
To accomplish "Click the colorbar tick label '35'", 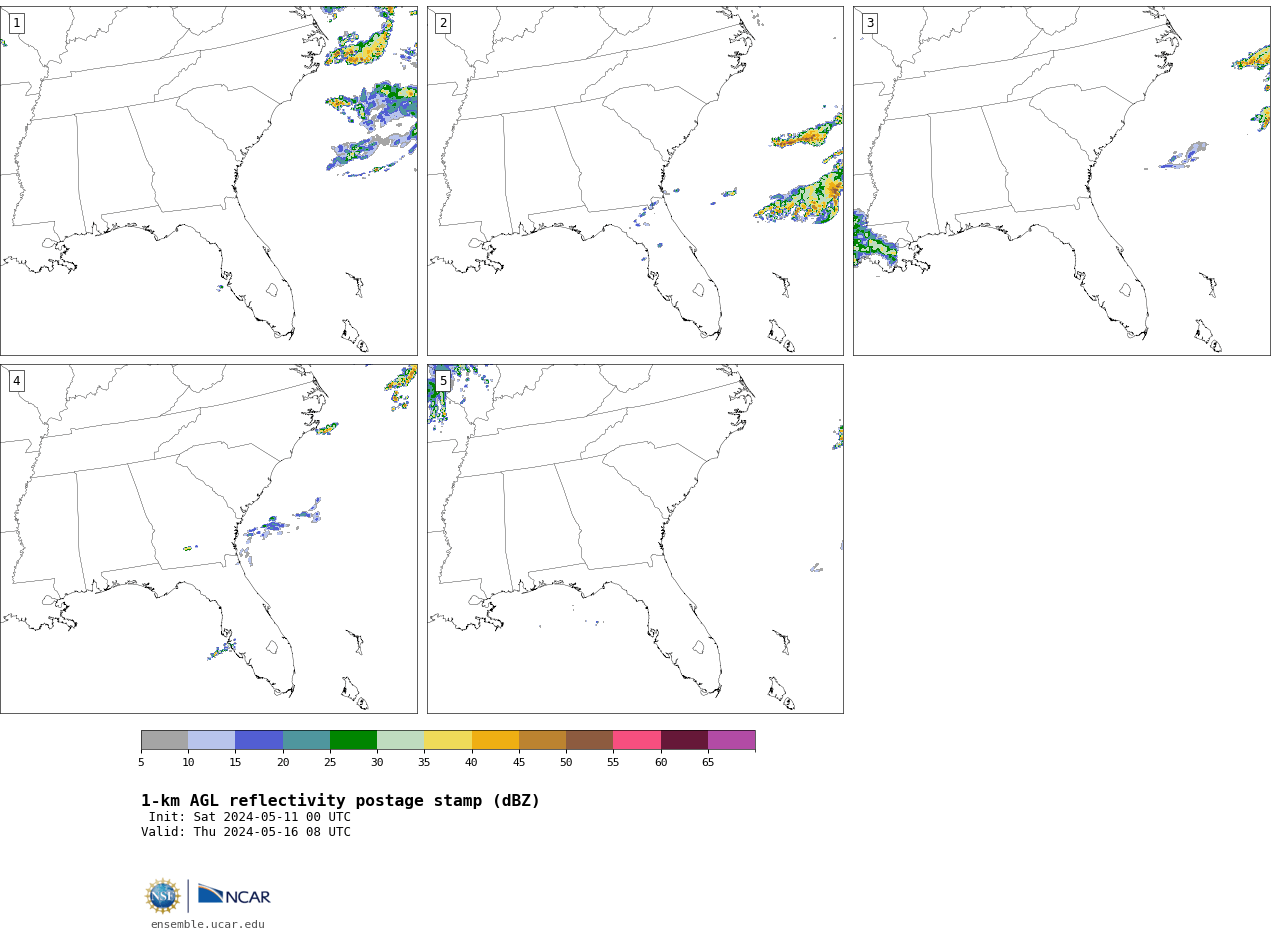I will (424, 763).
